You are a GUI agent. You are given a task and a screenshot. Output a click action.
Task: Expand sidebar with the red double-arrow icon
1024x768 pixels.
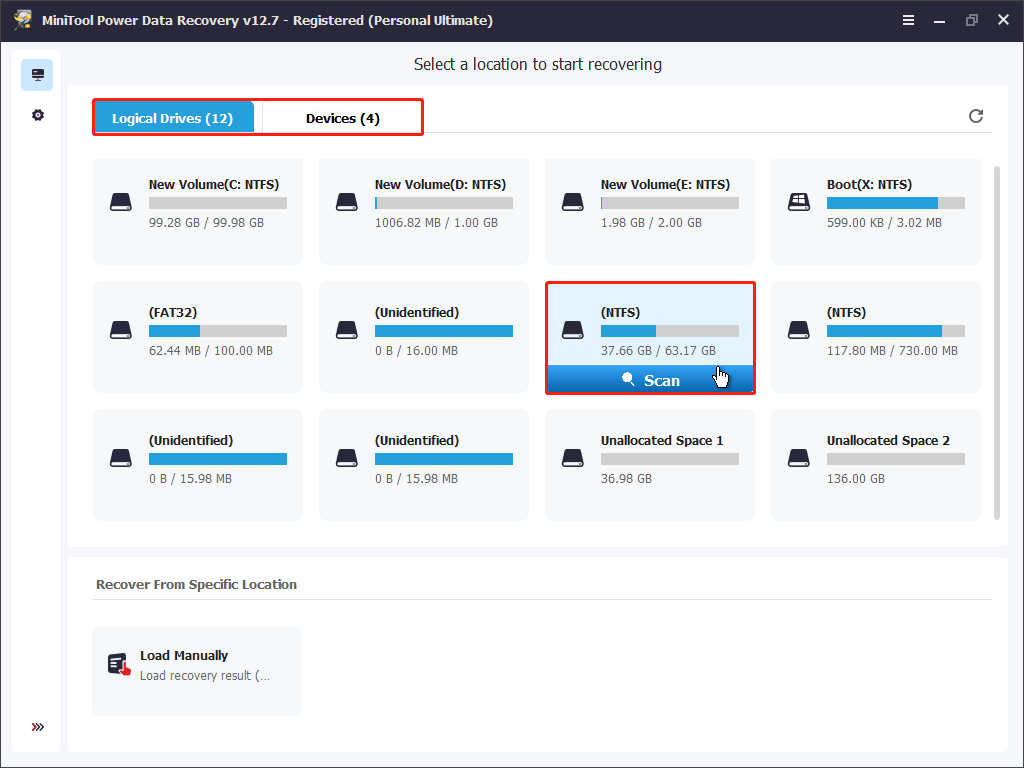tap(38, 727)
